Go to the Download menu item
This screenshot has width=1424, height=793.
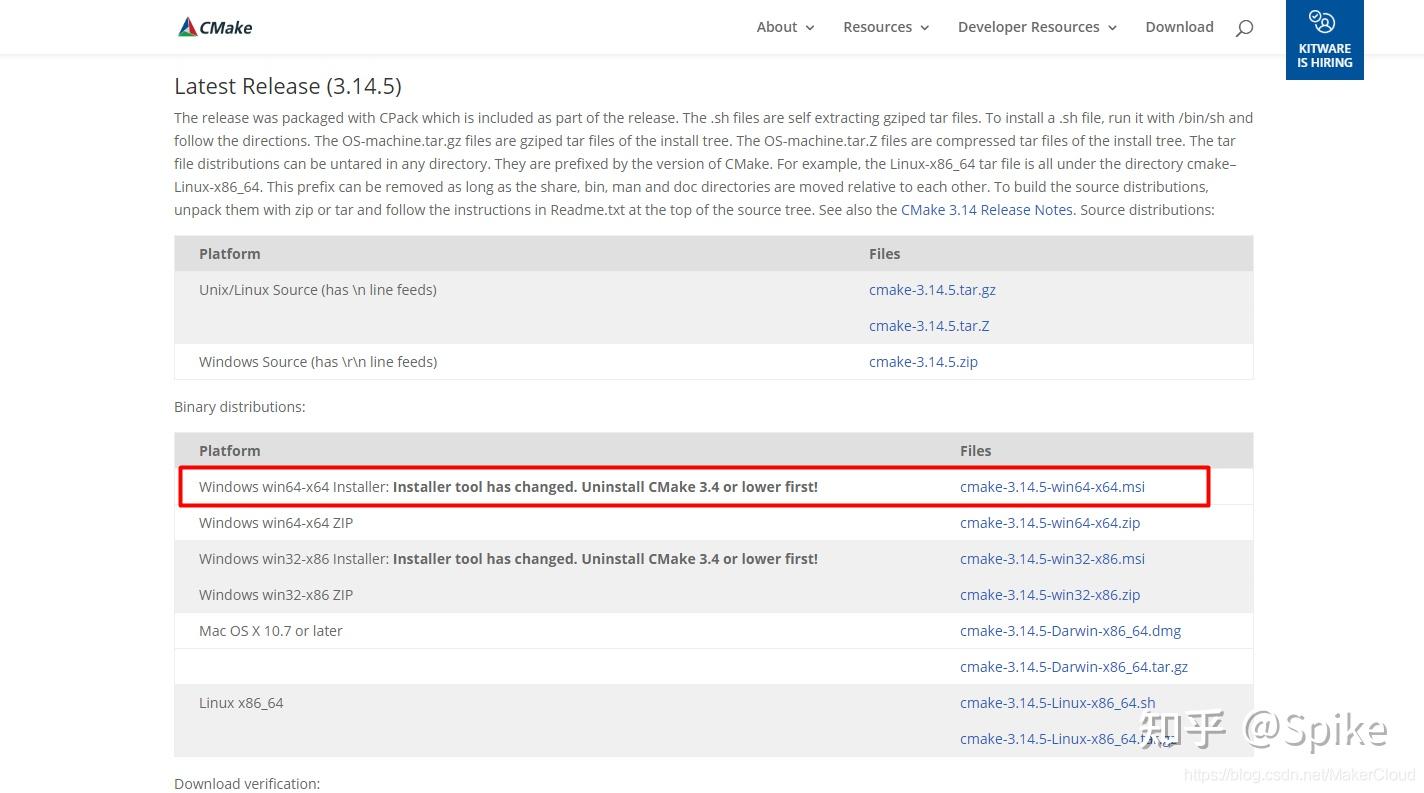1179,27
